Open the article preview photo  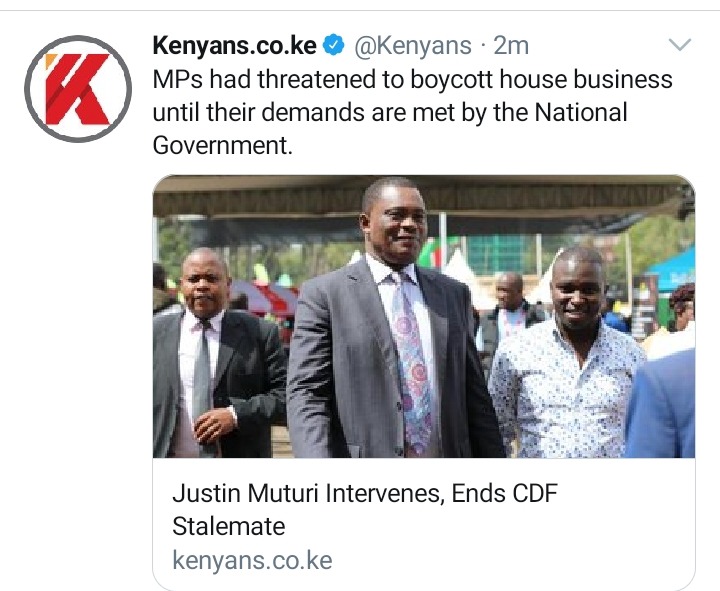(x=424, y=316)
